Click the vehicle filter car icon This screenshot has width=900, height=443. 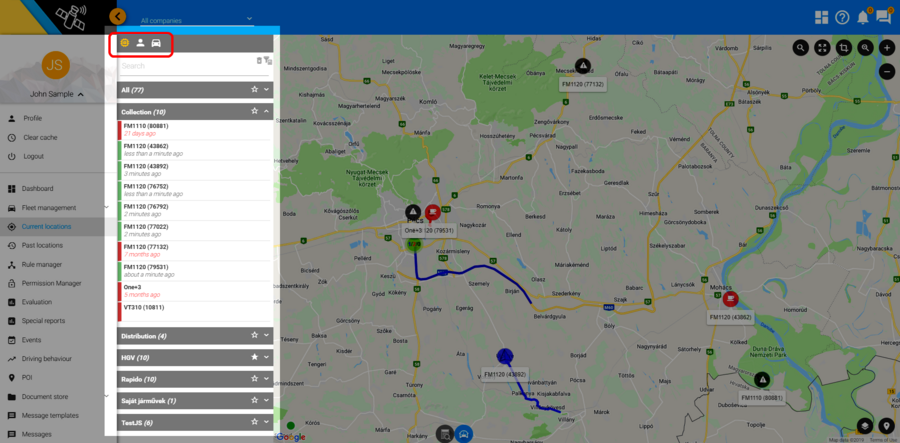coord(156,43)
